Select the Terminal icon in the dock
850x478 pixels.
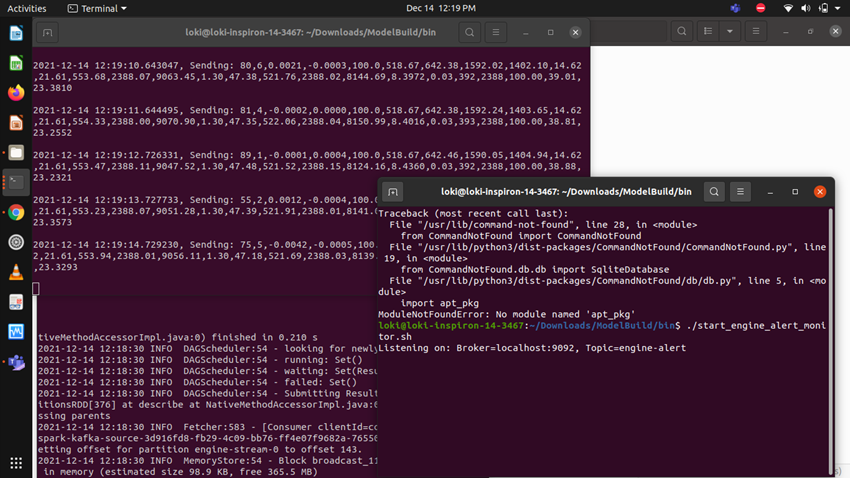pyautogui.click(x=16, y=182)
